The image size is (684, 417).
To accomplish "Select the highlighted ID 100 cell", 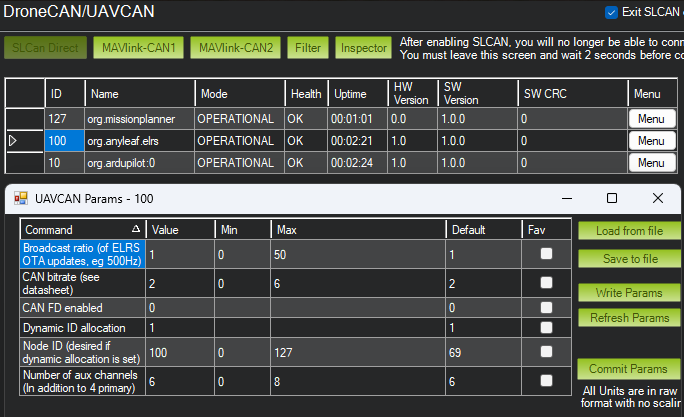I will point(65,141).
